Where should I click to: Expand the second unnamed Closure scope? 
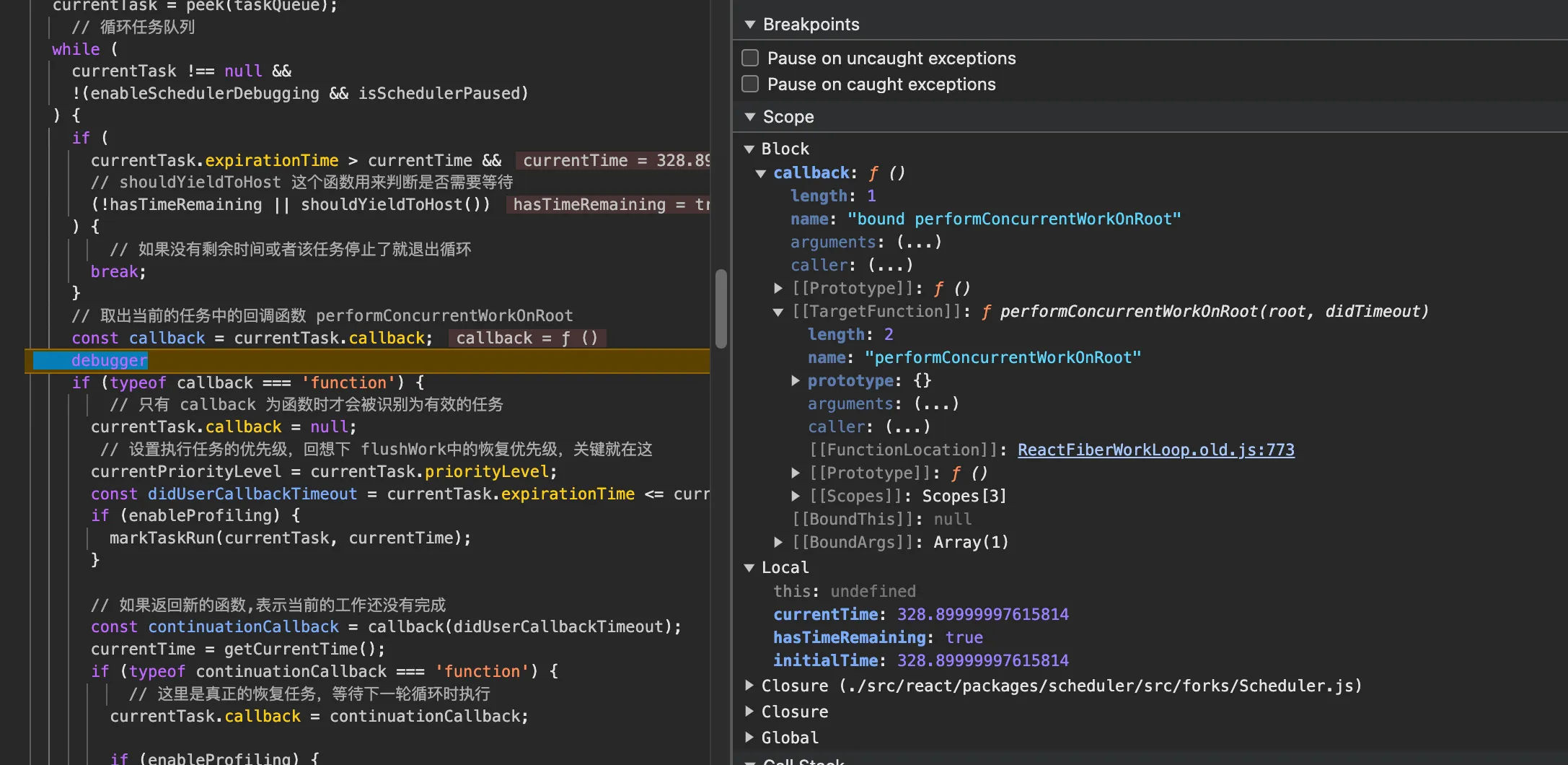[x=749, y=712]
